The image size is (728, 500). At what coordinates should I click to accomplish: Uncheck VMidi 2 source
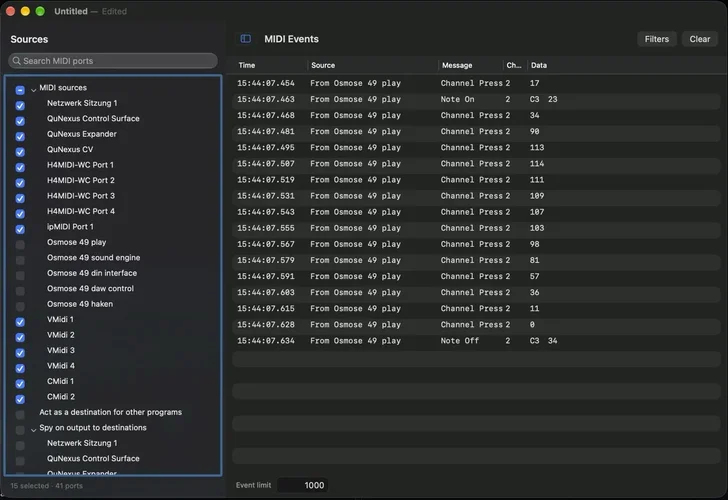click(x=20, y=337)
